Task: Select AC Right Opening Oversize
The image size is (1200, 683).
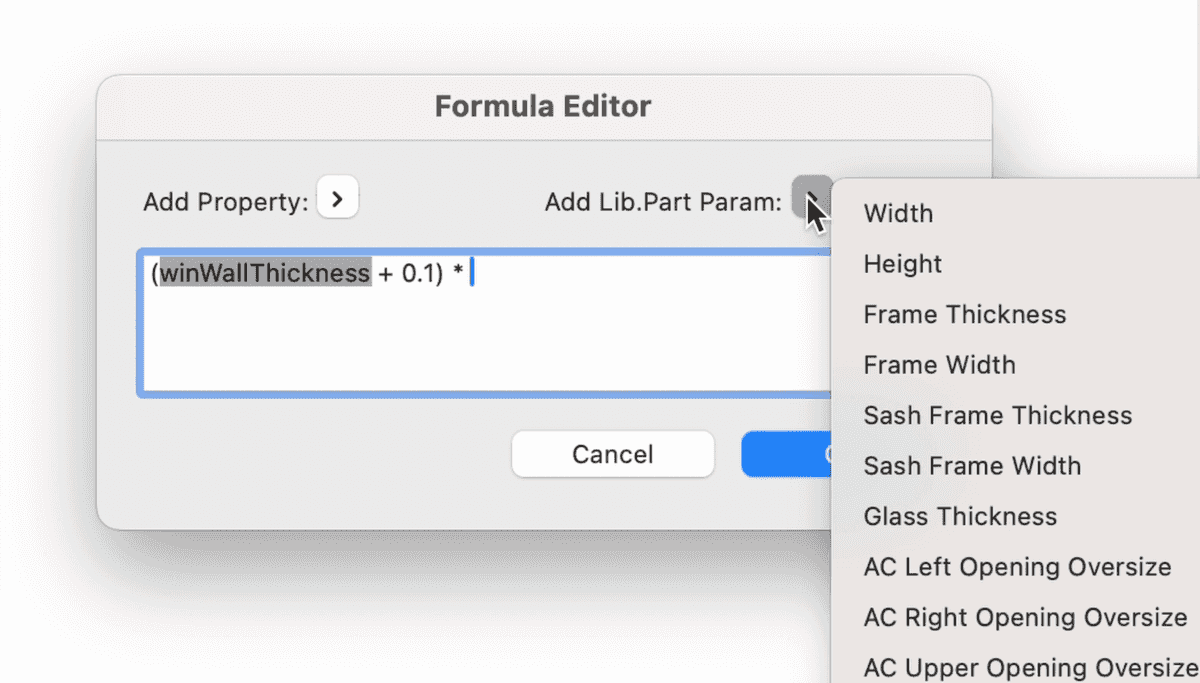Action: [1023, 617]
